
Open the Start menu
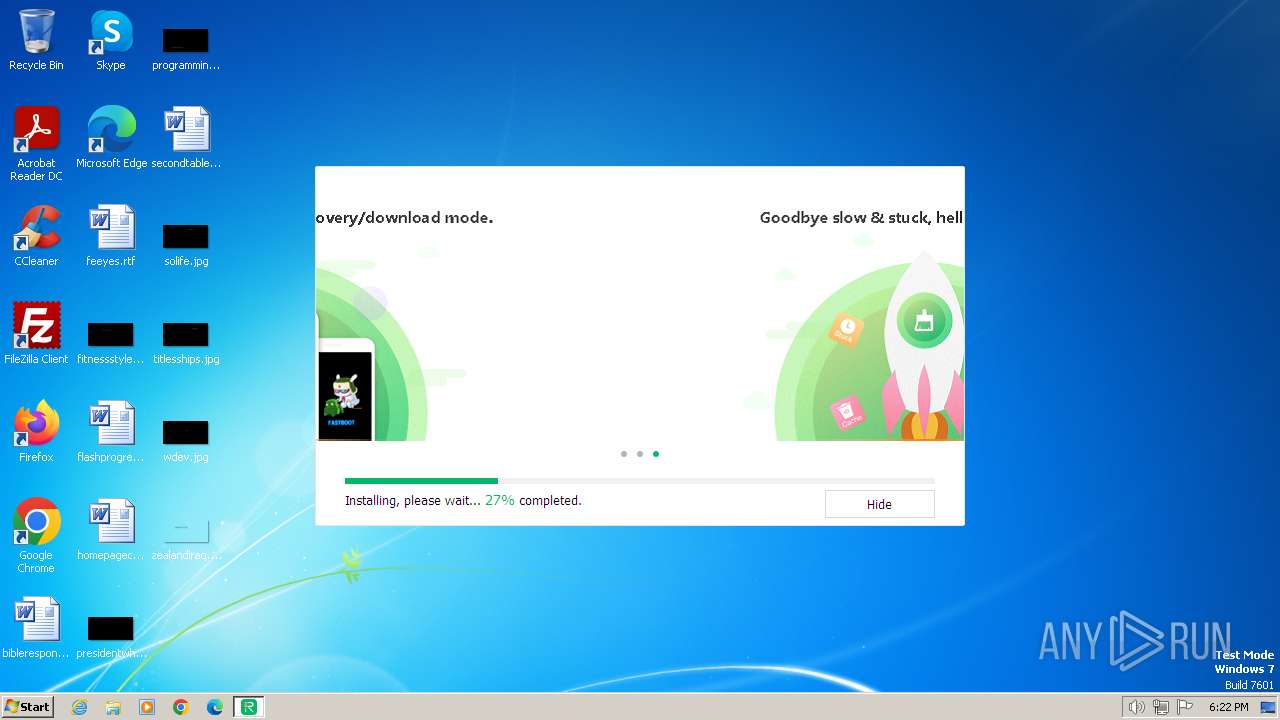click(x=27, y=706)
